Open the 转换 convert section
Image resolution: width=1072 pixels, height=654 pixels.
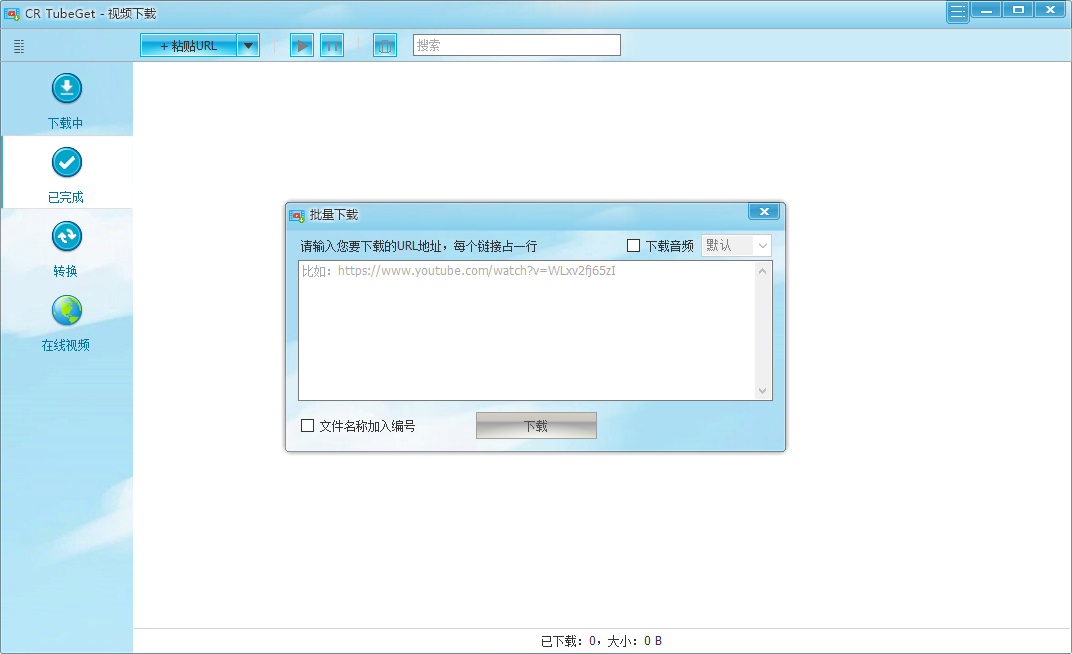(66, 247)
